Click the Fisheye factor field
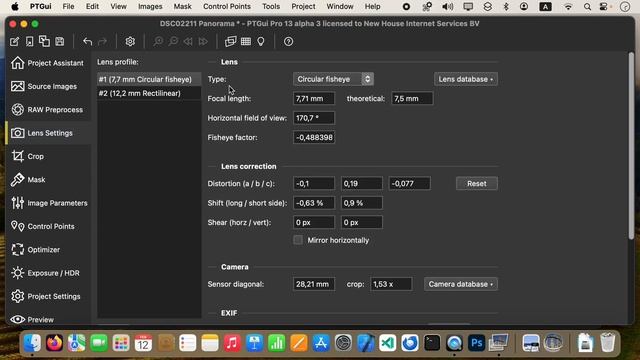This screenshot has height=360, width=640. 314,138
